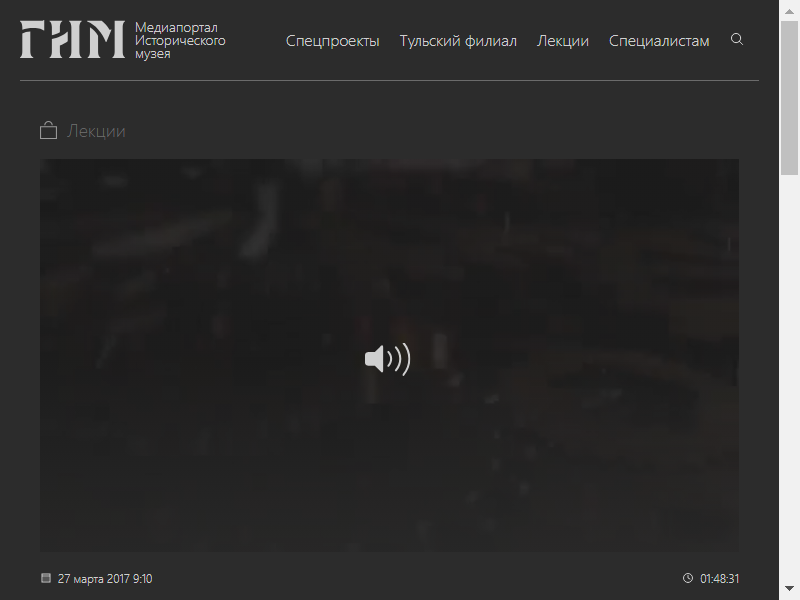Click the duration text 01:48:31

tap(719, 579)
